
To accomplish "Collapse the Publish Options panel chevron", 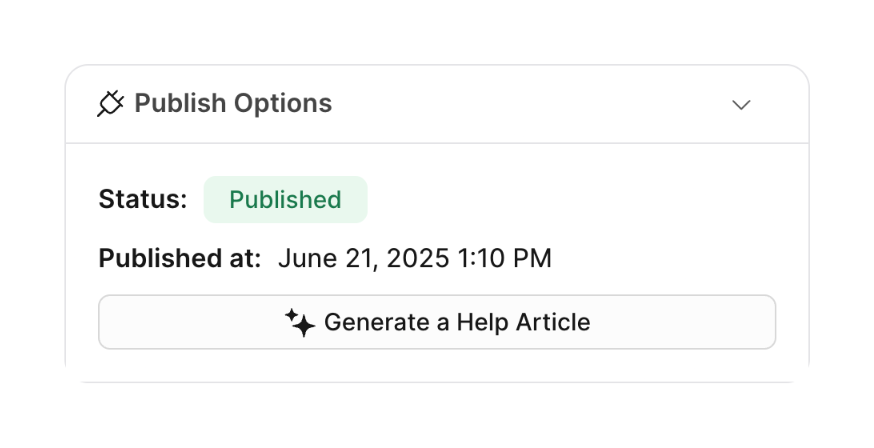I will [x=741, y=105].
